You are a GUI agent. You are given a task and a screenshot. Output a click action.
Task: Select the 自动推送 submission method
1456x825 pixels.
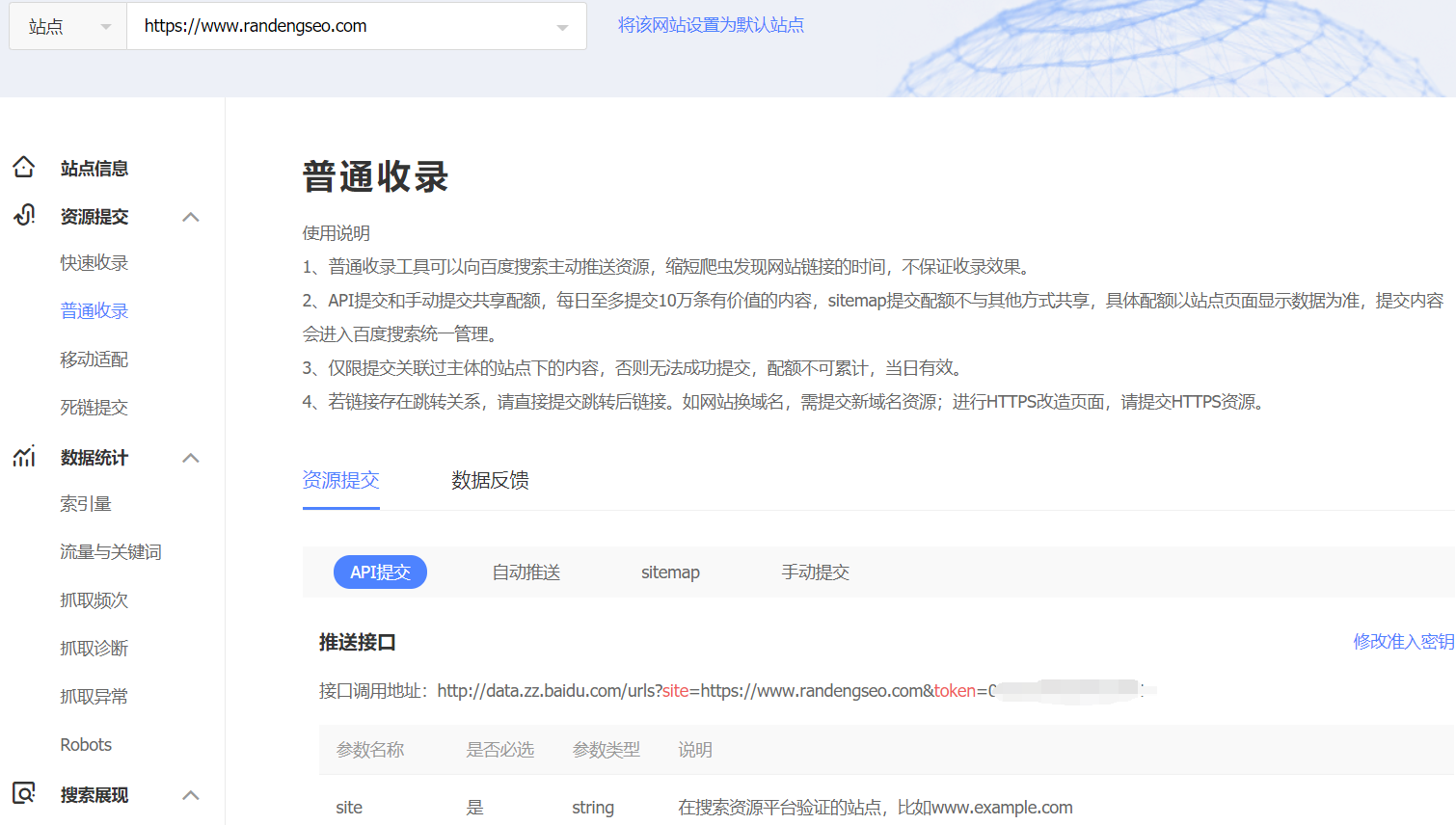pyautogui.click(x=526, y=572)
